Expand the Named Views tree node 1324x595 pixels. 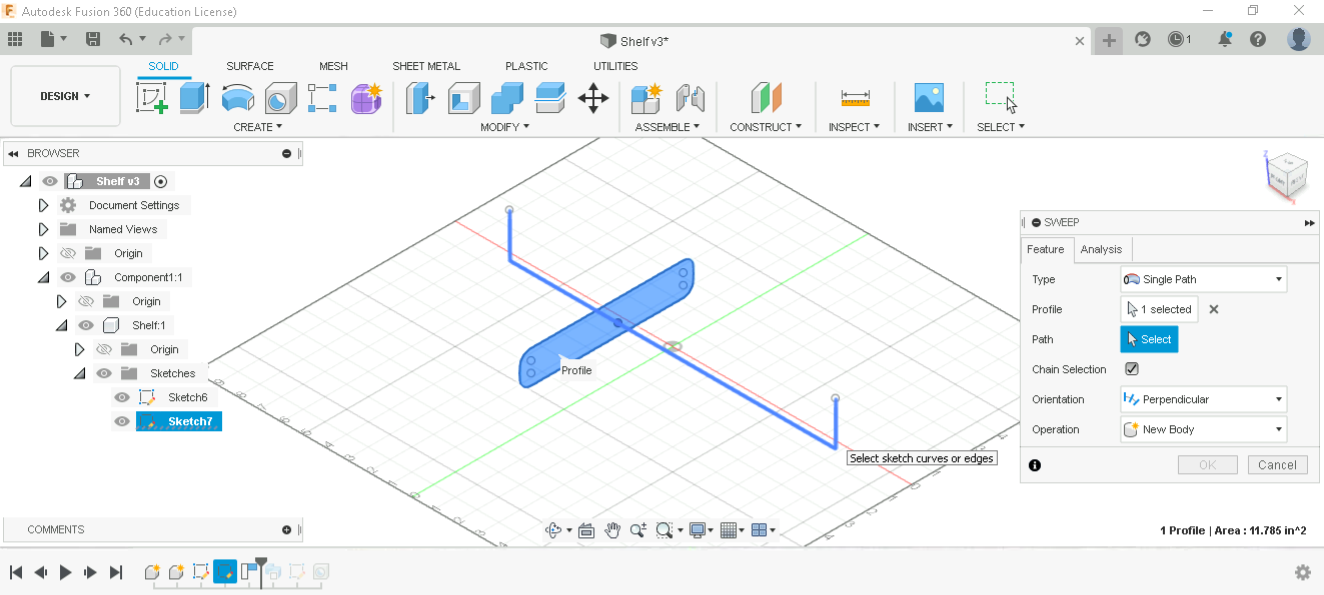[x=43, y=229]
